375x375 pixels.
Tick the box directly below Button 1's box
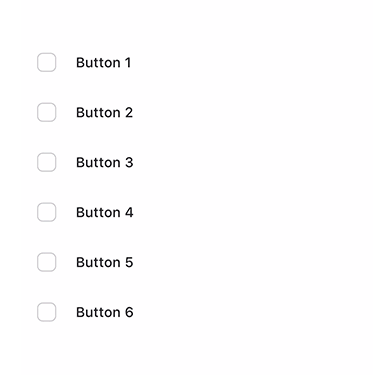(x=46, y=112)
